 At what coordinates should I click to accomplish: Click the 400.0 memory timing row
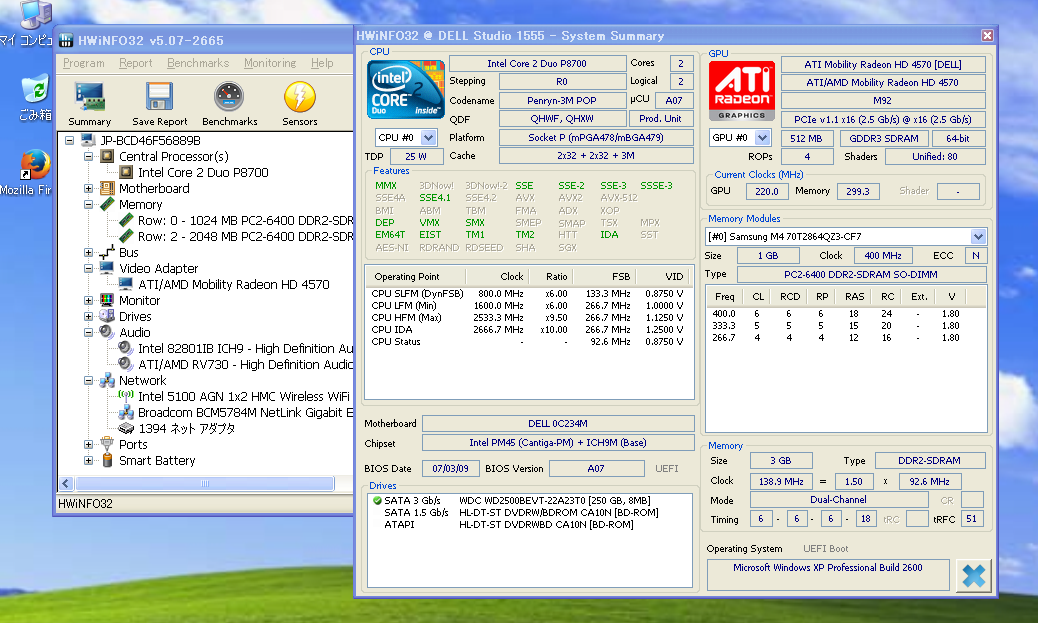[x=845, y=314]
